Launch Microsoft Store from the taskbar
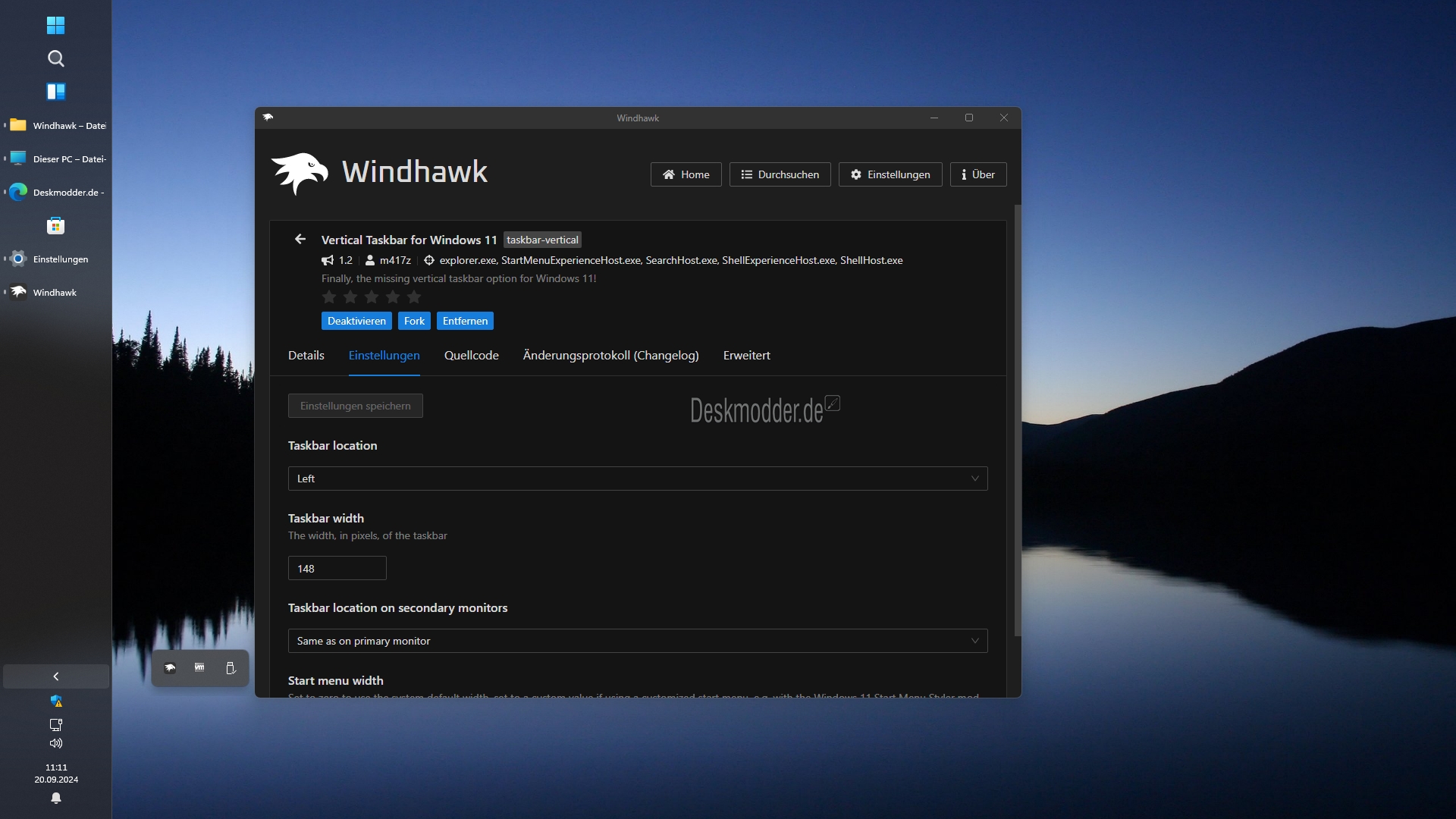The width and height of the screenshot is (1456, 819). click(55, 225)
